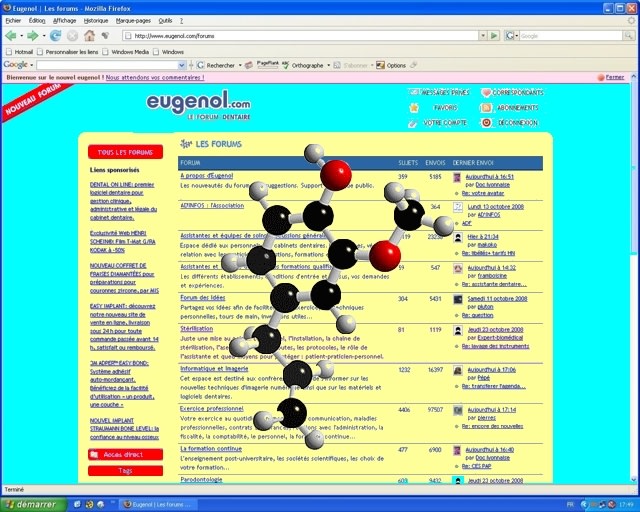Click the red Tous les forums button
Viewport: 640px width, 512px height.
pos(125,152)
